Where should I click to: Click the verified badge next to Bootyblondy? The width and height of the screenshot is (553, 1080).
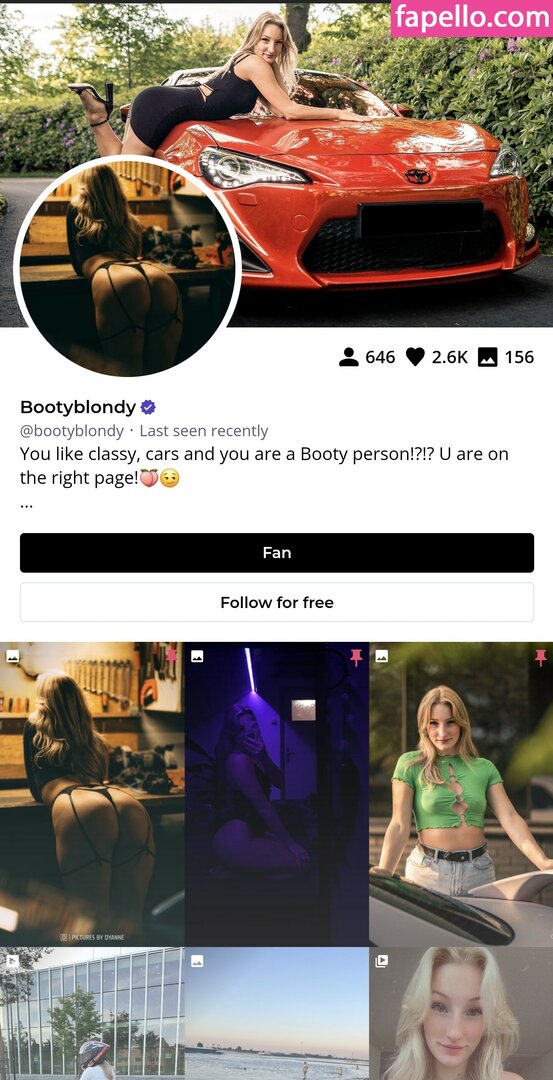click(x=148, y=407)
